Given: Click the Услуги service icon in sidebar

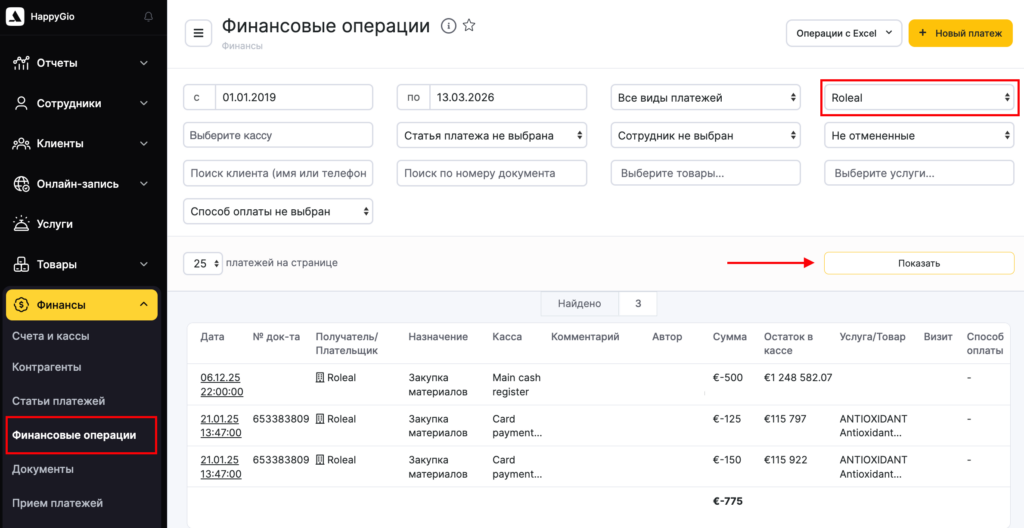Looking at the screenshot, I should pos(21,224).
